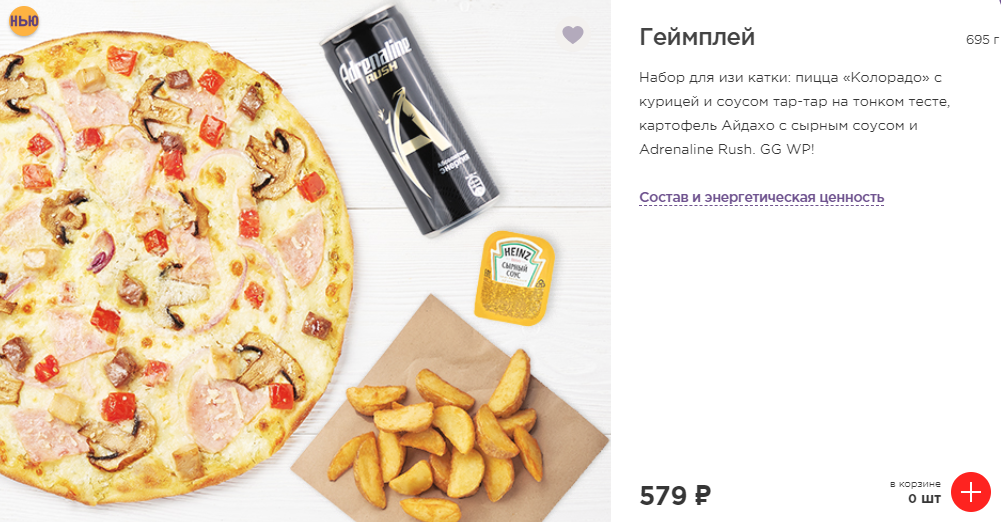Click the 579 ₽ price
Viewport: 1001px width, 522px height.
pyautogui.click(x=675, y=495)
